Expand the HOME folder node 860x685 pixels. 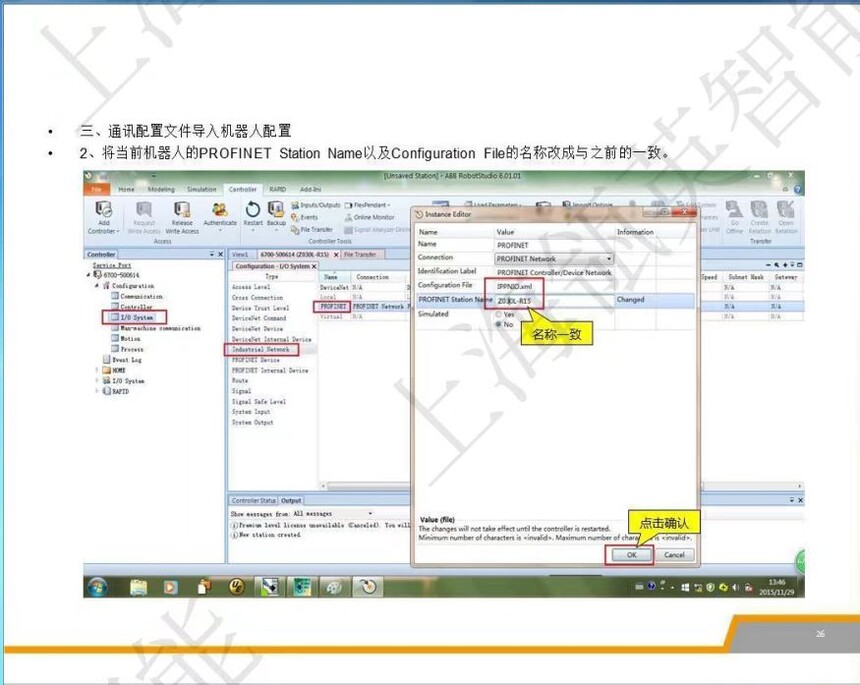click(x=97, y=370)
